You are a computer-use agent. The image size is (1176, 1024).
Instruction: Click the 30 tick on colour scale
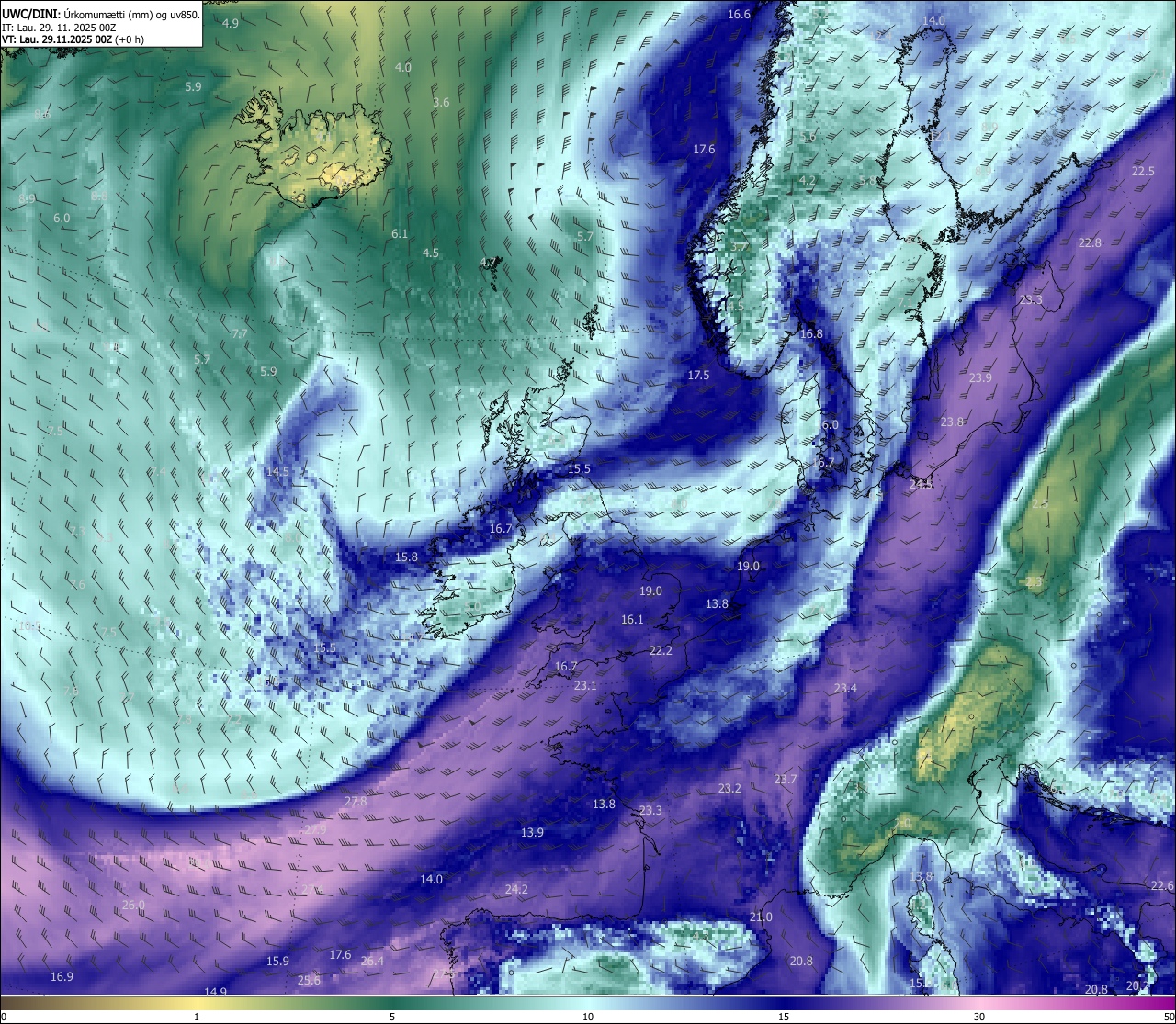point(979,1017)
